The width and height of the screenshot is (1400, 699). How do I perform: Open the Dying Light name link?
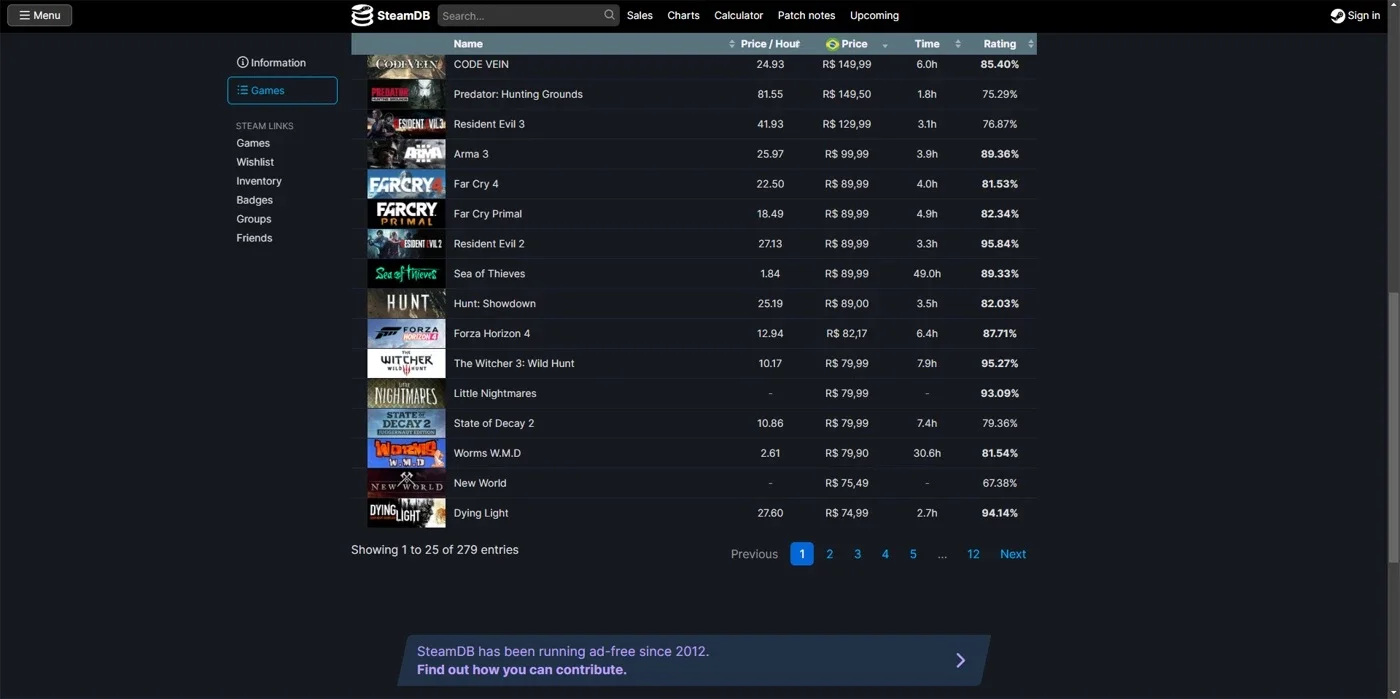click(x=481, y=514)
